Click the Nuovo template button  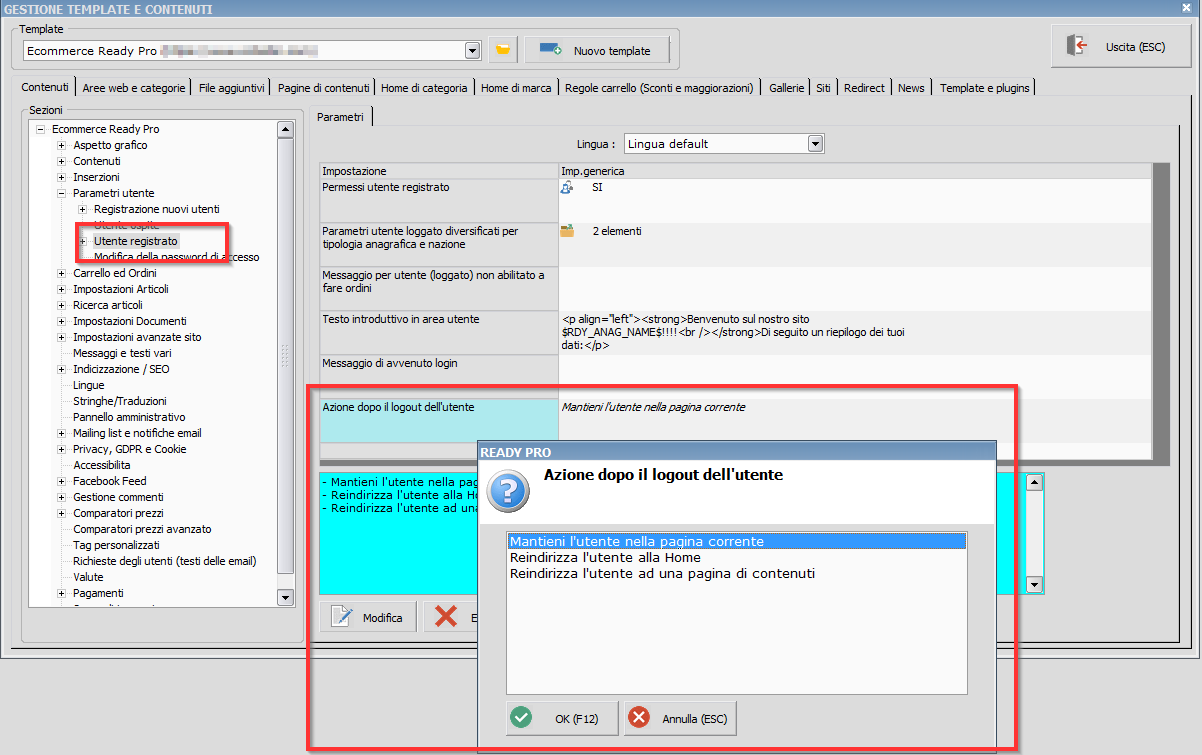(x=596, y=49)
